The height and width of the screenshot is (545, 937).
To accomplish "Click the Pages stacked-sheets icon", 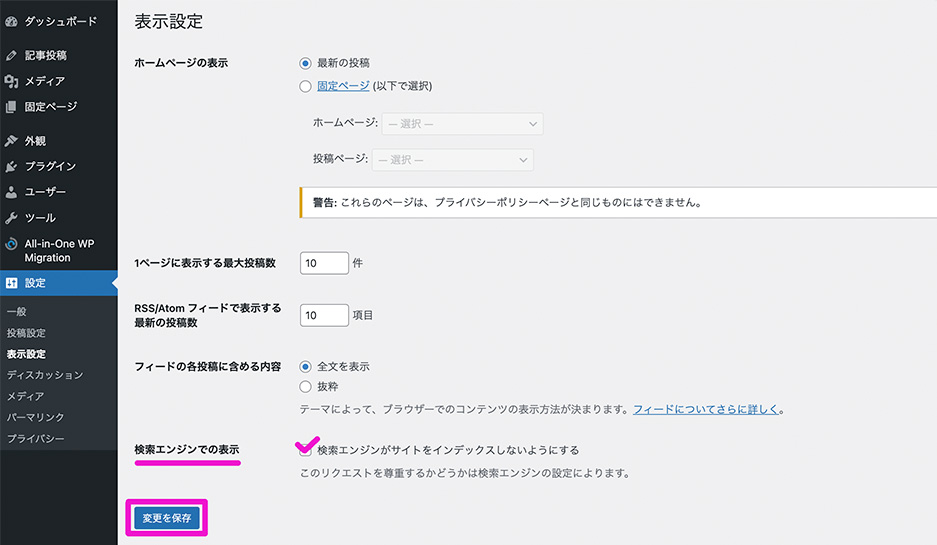I will click(11, 107).
